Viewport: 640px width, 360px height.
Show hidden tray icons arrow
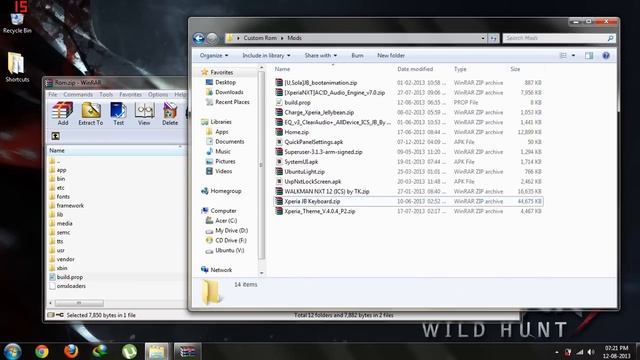557,352
